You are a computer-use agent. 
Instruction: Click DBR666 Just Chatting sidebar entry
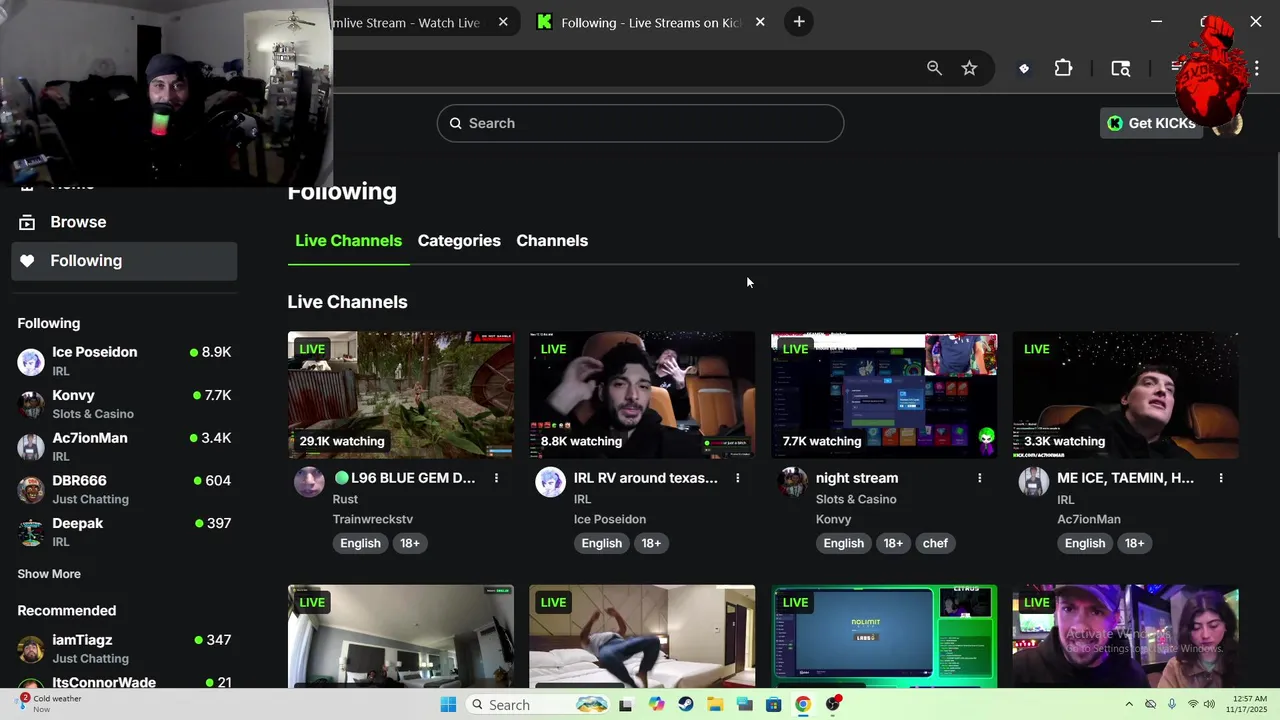point(124,489)
